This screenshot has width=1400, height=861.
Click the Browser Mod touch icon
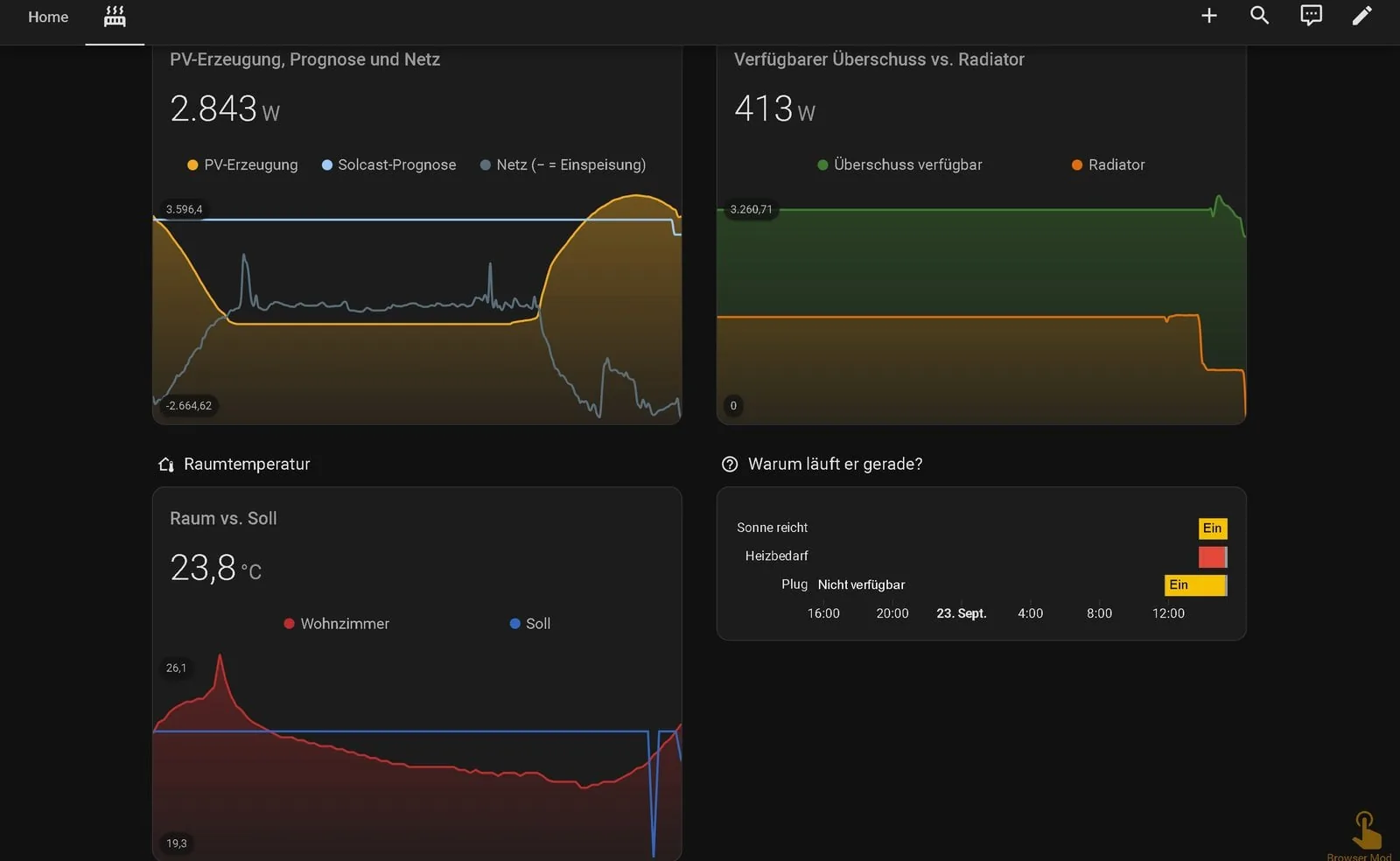[1364, 831]
